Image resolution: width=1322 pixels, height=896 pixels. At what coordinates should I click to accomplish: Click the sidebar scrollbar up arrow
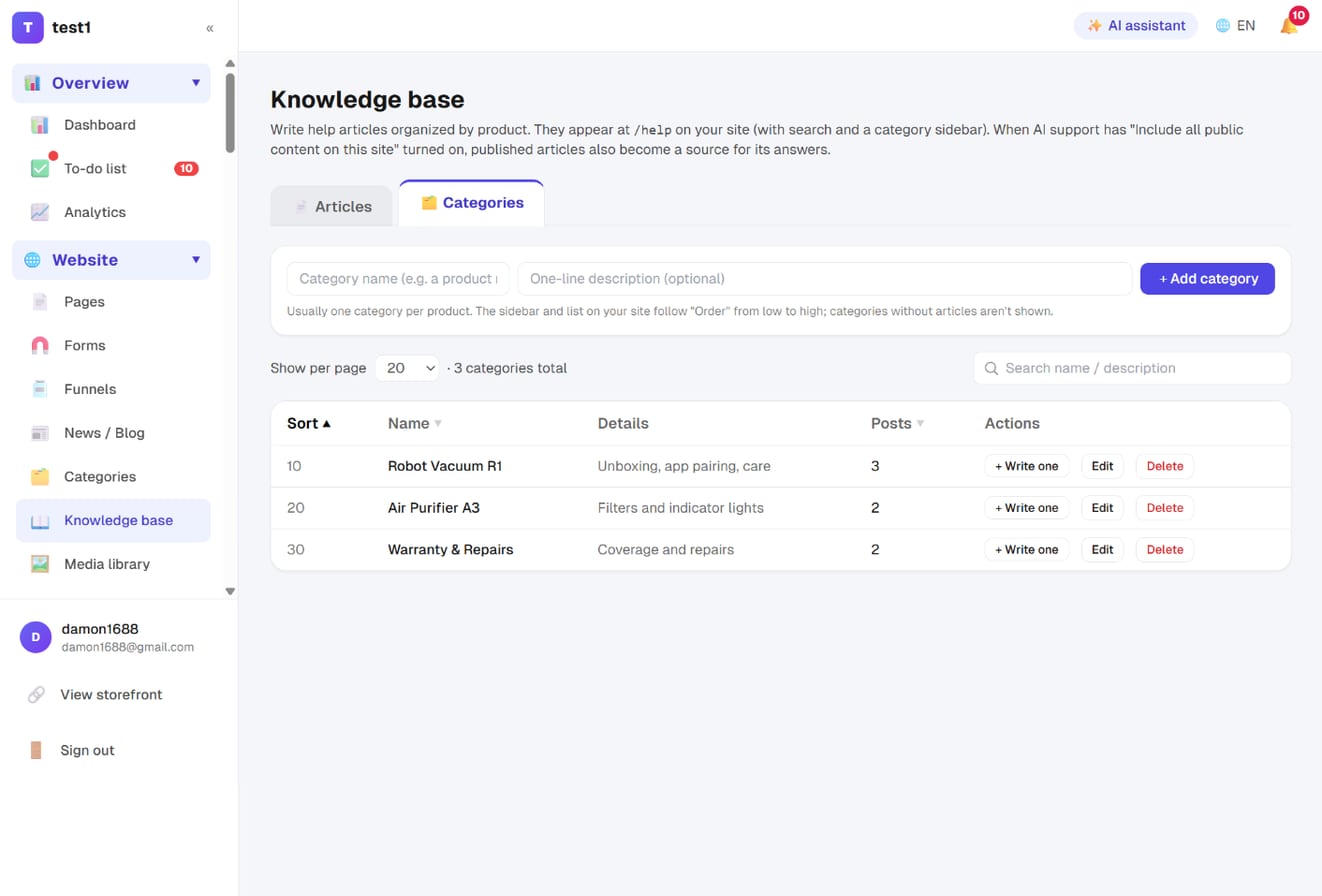pyautogui.click(x=230, y=64)
